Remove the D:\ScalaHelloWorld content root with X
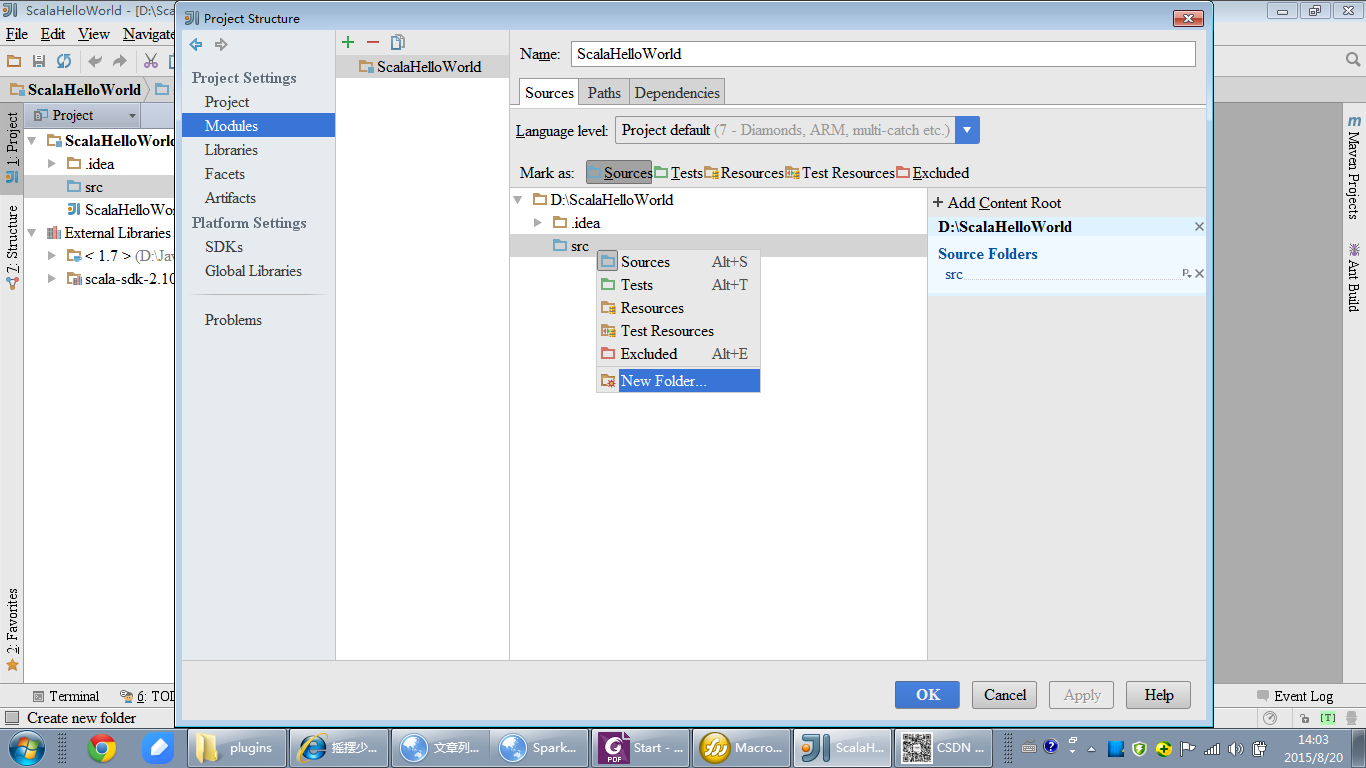The height and width of the screenshot is (768, 1366). [x=1199, y=227]
